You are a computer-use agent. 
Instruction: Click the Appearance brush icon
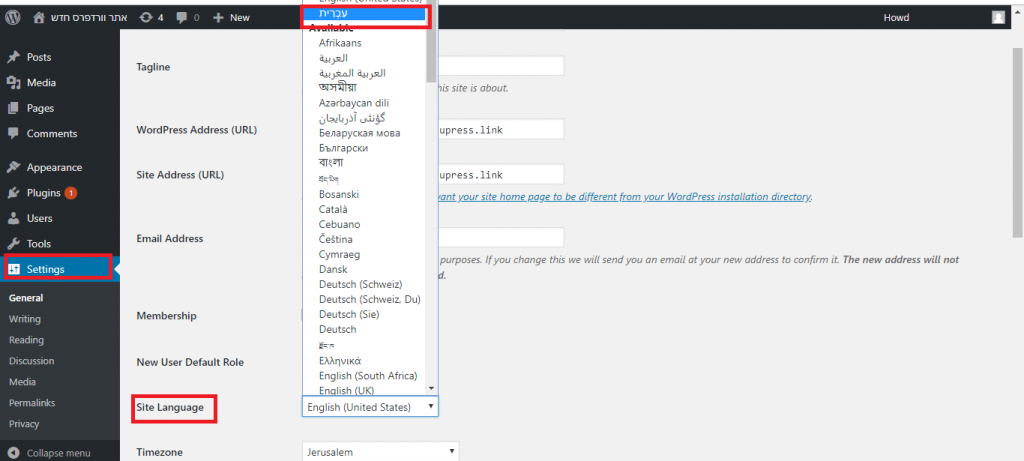click(14, 167)
